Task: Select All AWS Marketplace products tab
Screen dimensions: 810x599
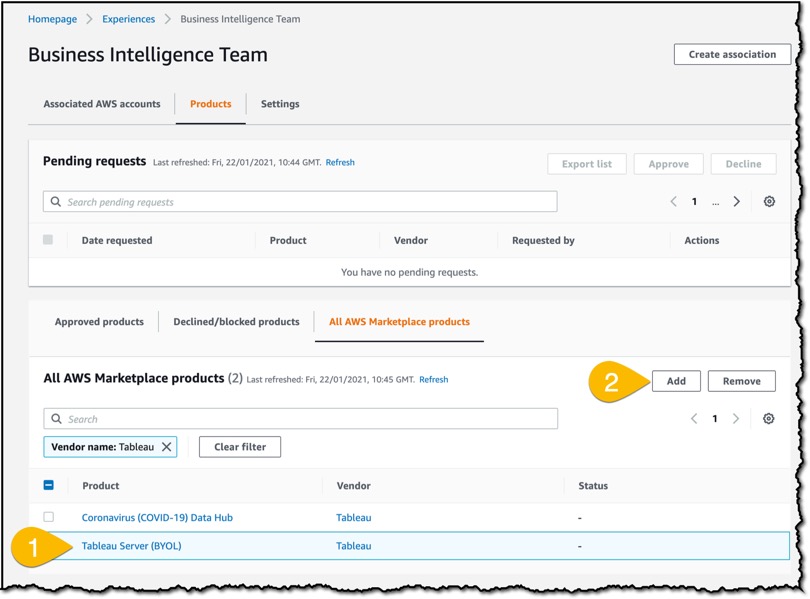Action: click(x=399, y=322)
